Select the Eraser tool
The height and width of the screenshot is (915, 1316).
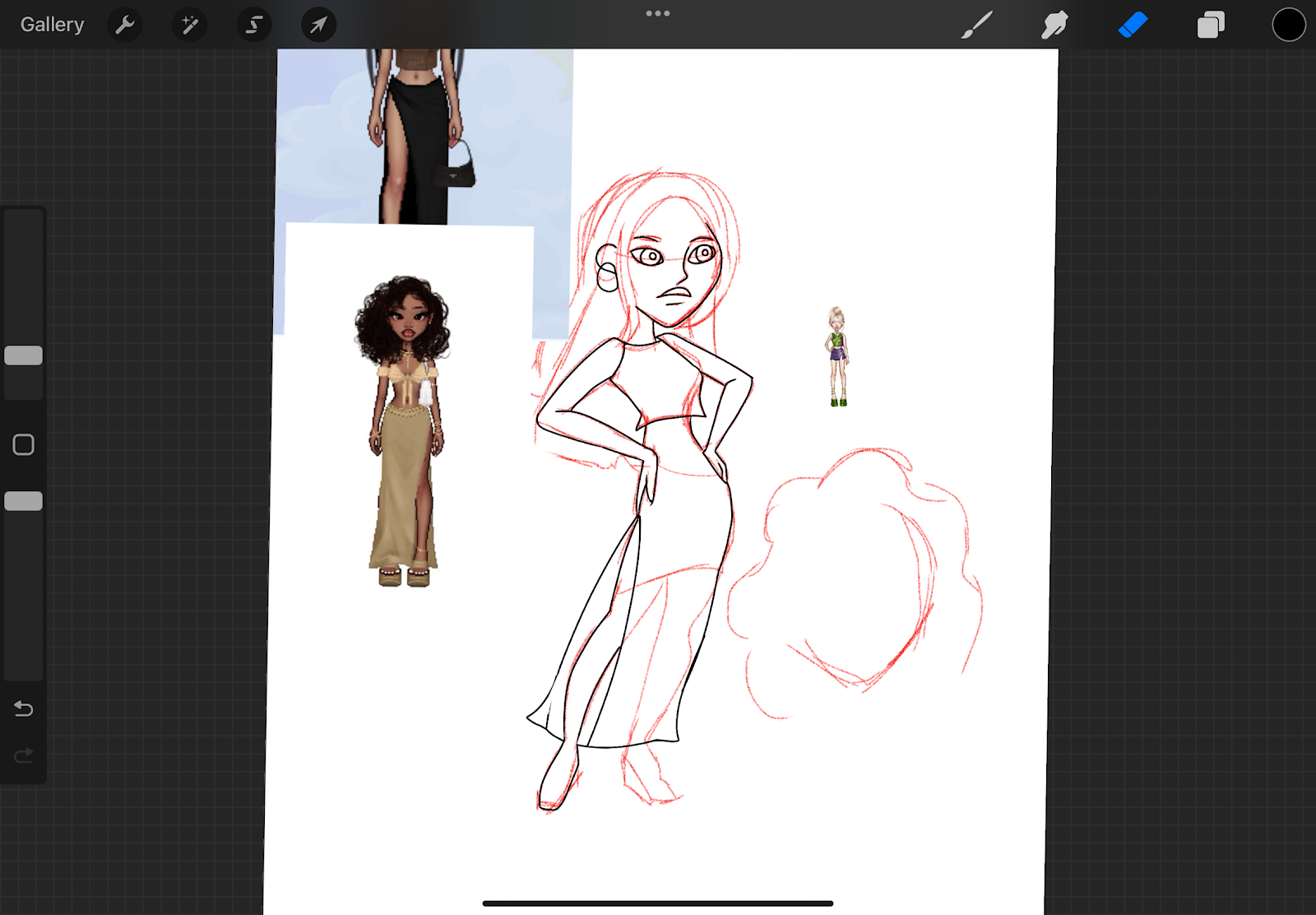[1133, 25]
